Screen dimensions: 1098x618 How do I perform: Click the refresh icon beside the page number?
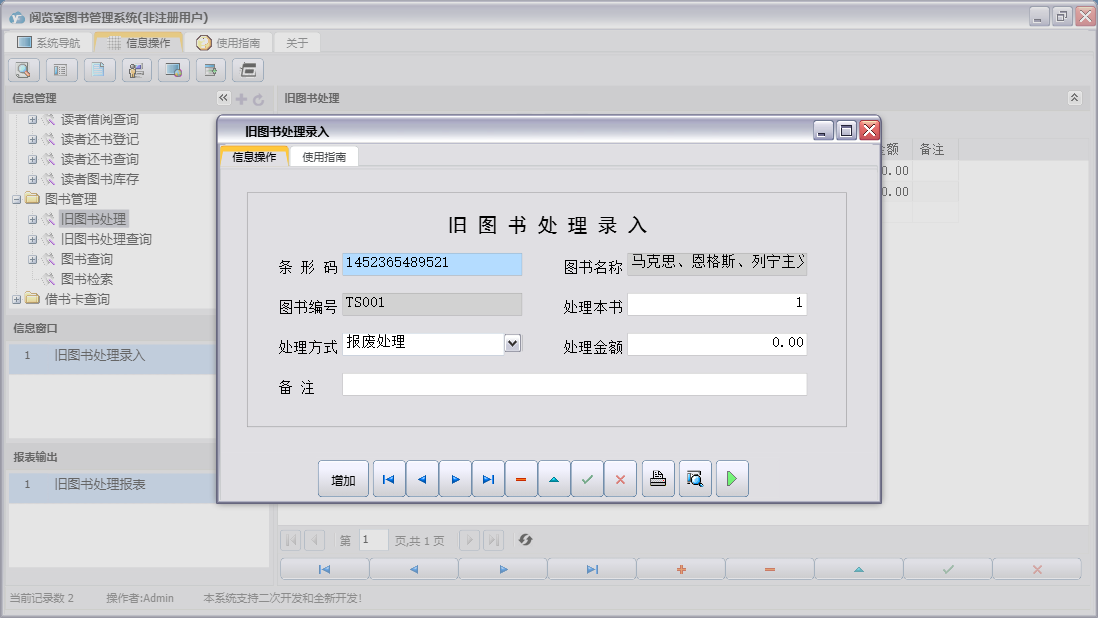click(x=525, y=540)
